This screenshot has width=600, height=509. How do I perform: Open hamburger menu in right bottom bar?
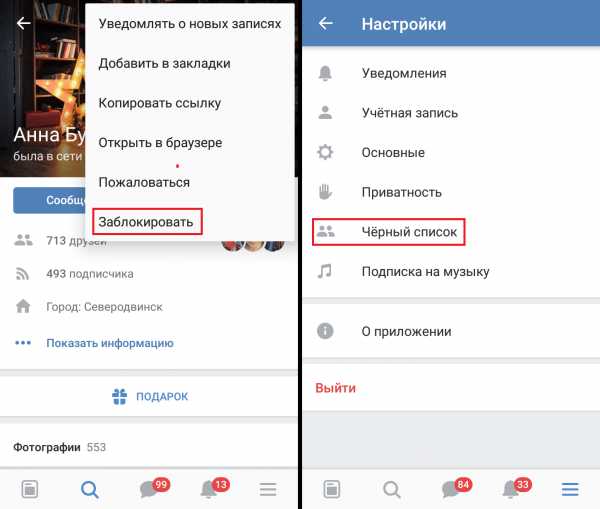click(570, 489)
